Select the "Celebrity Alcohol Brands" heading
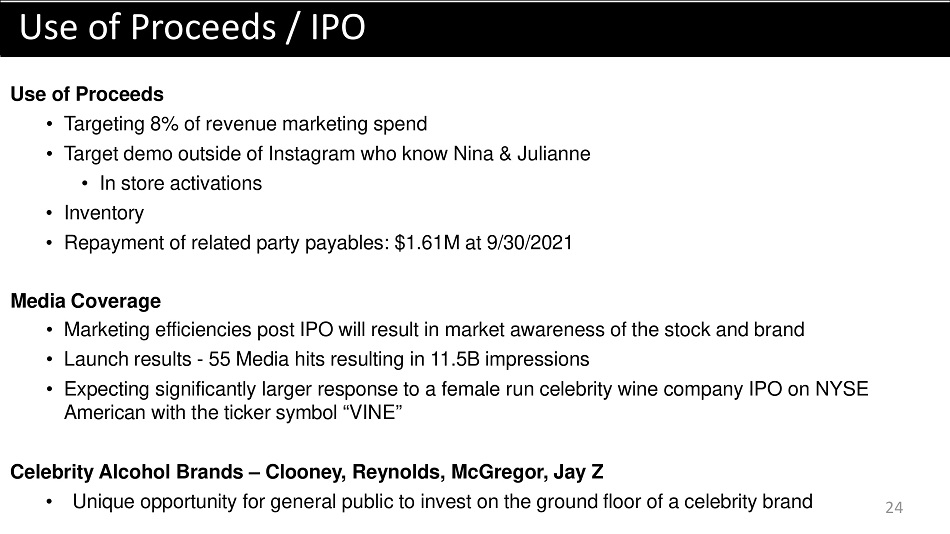The width and height of the screenshot is (950, 534). [127, 472]
